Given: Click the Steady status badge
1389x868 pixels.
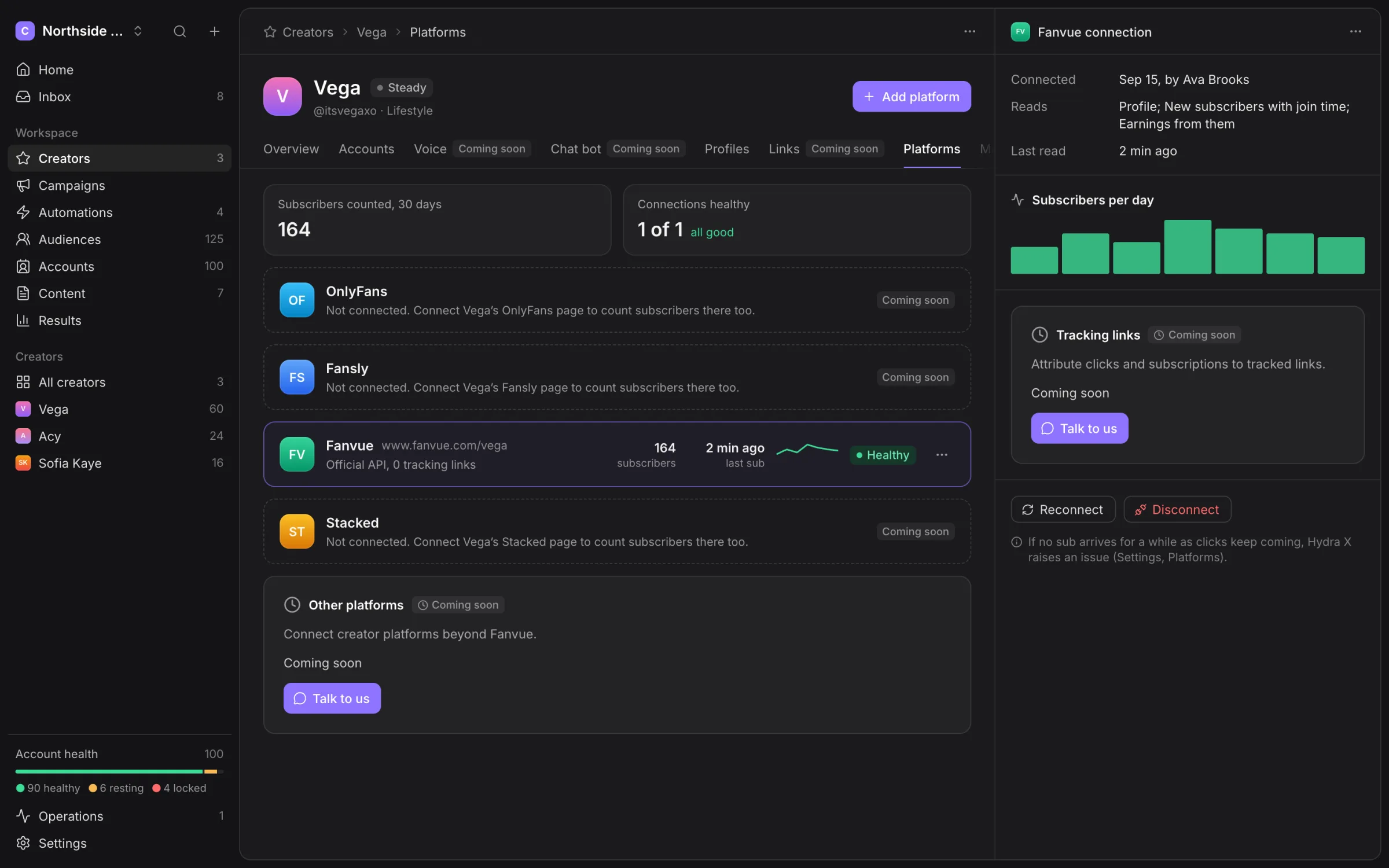Looking at the screenshot, I should point(401,87).
